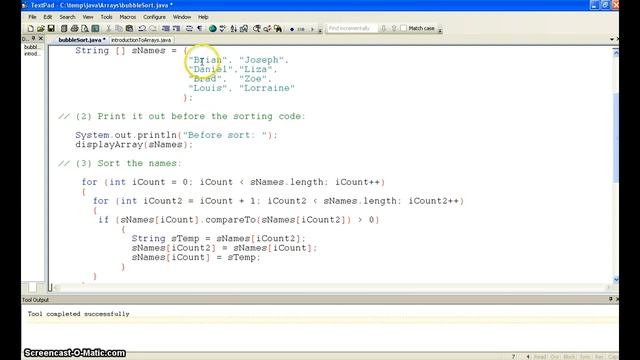The image size is (640, 360).
Task: Switch to the introductionToArrays.java tab
Action: pos(141,40)
